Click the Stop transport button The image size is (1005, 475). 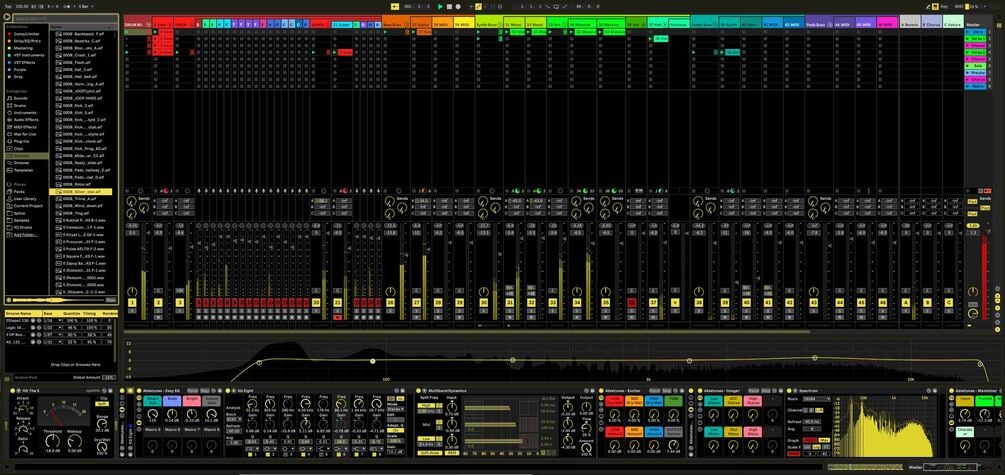tap(449, 6)
